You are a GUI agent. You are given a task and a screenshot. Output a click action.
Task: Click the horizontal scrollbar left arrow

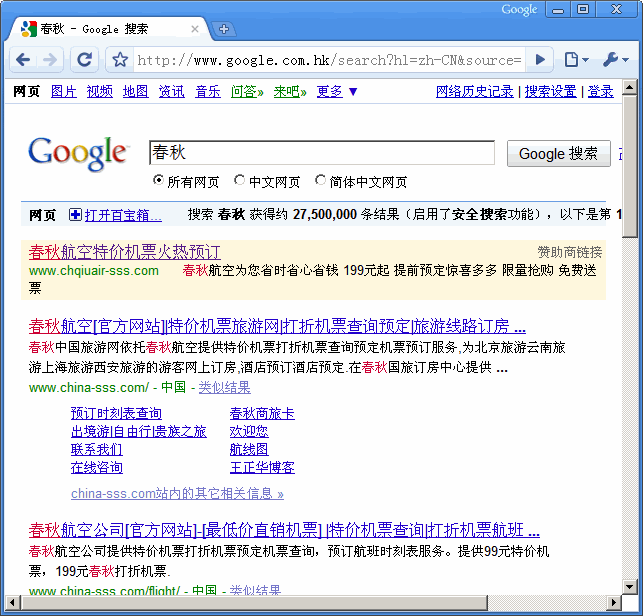click(11, 602)
